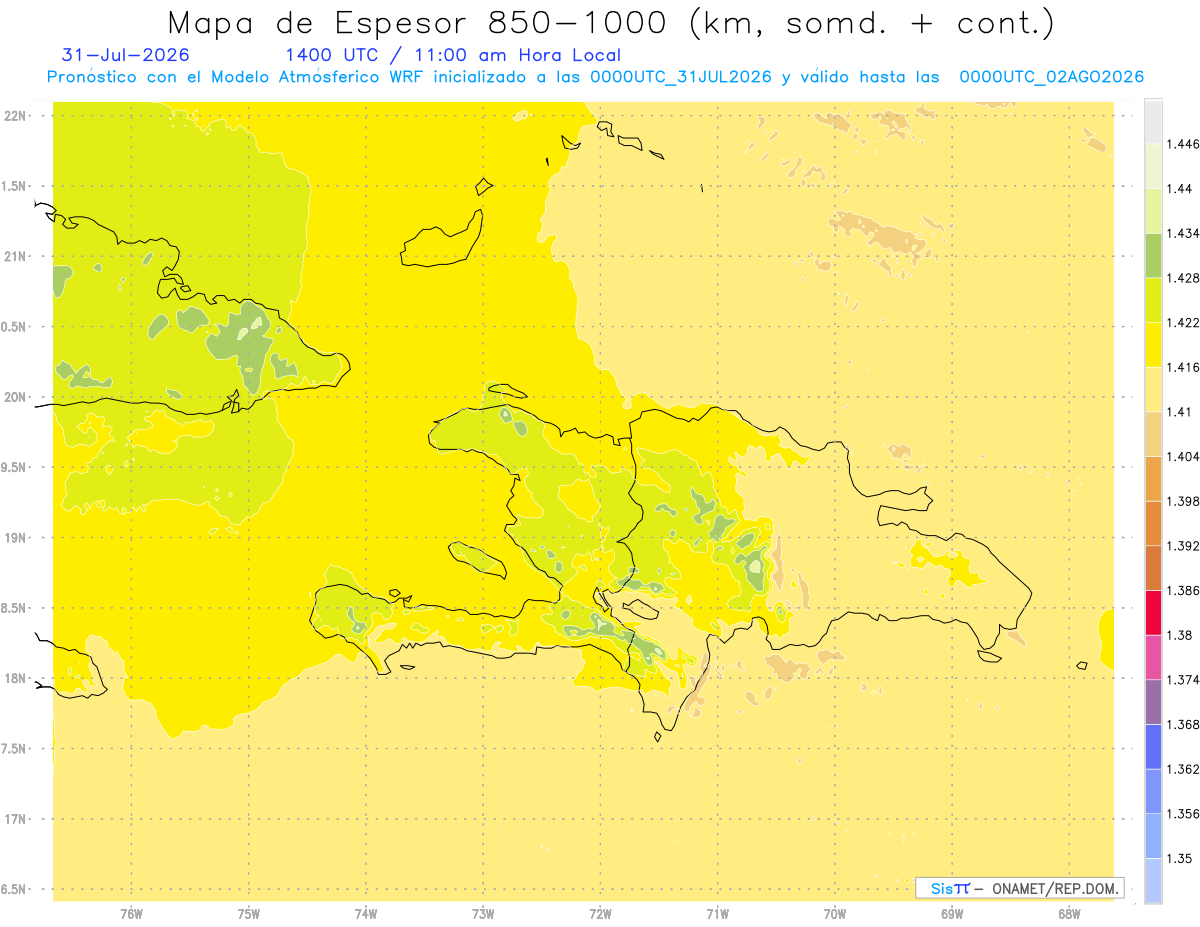Select the dark green swatch between 1.434 and 1.428

(x=1153, y=255)
